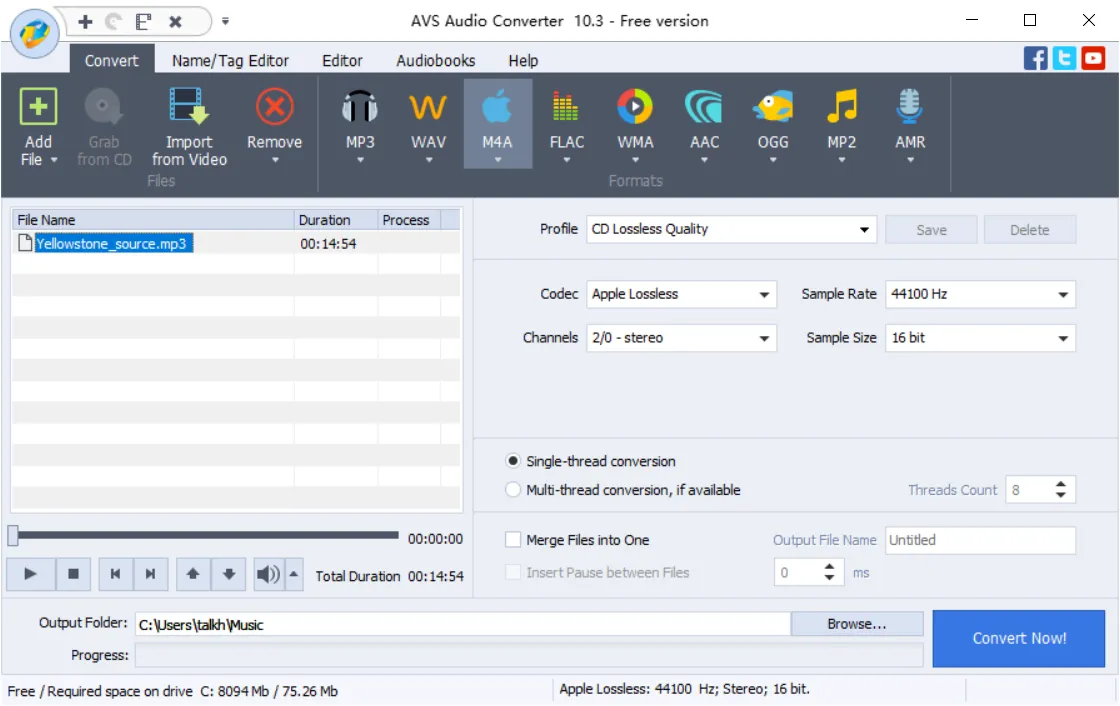The width and height of the screenshot is (1120, 706).
Task: Open the Audiobooks tab
Action: (x=435, y=60)
